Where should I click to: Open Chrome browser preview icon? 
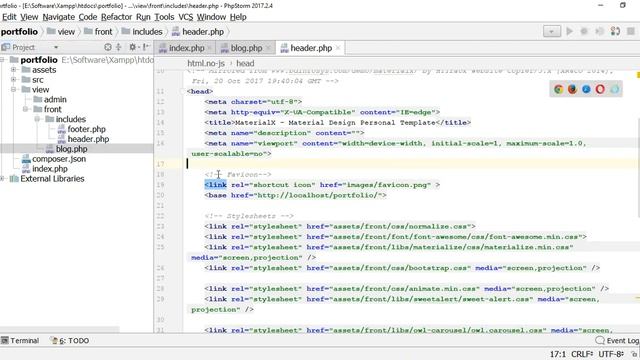click(558, 89)
